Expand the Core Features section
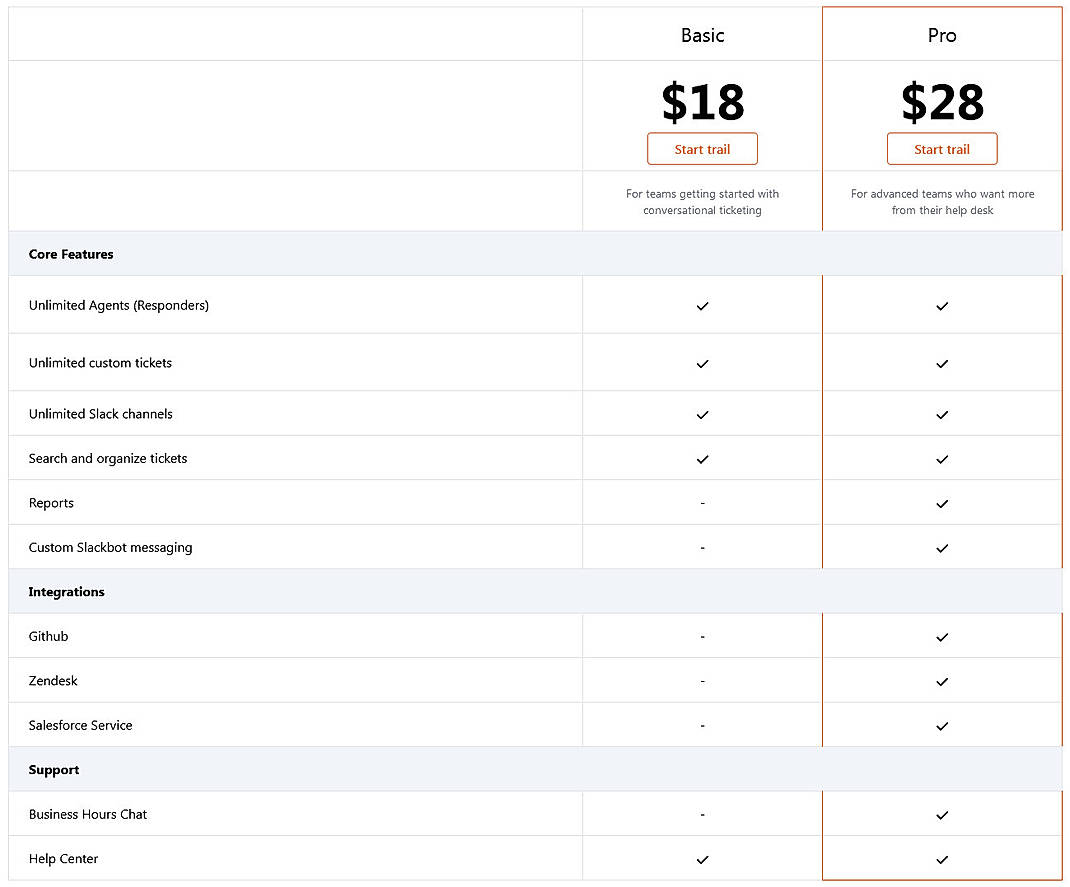1070x887 pixels. [x=70, y=254]
